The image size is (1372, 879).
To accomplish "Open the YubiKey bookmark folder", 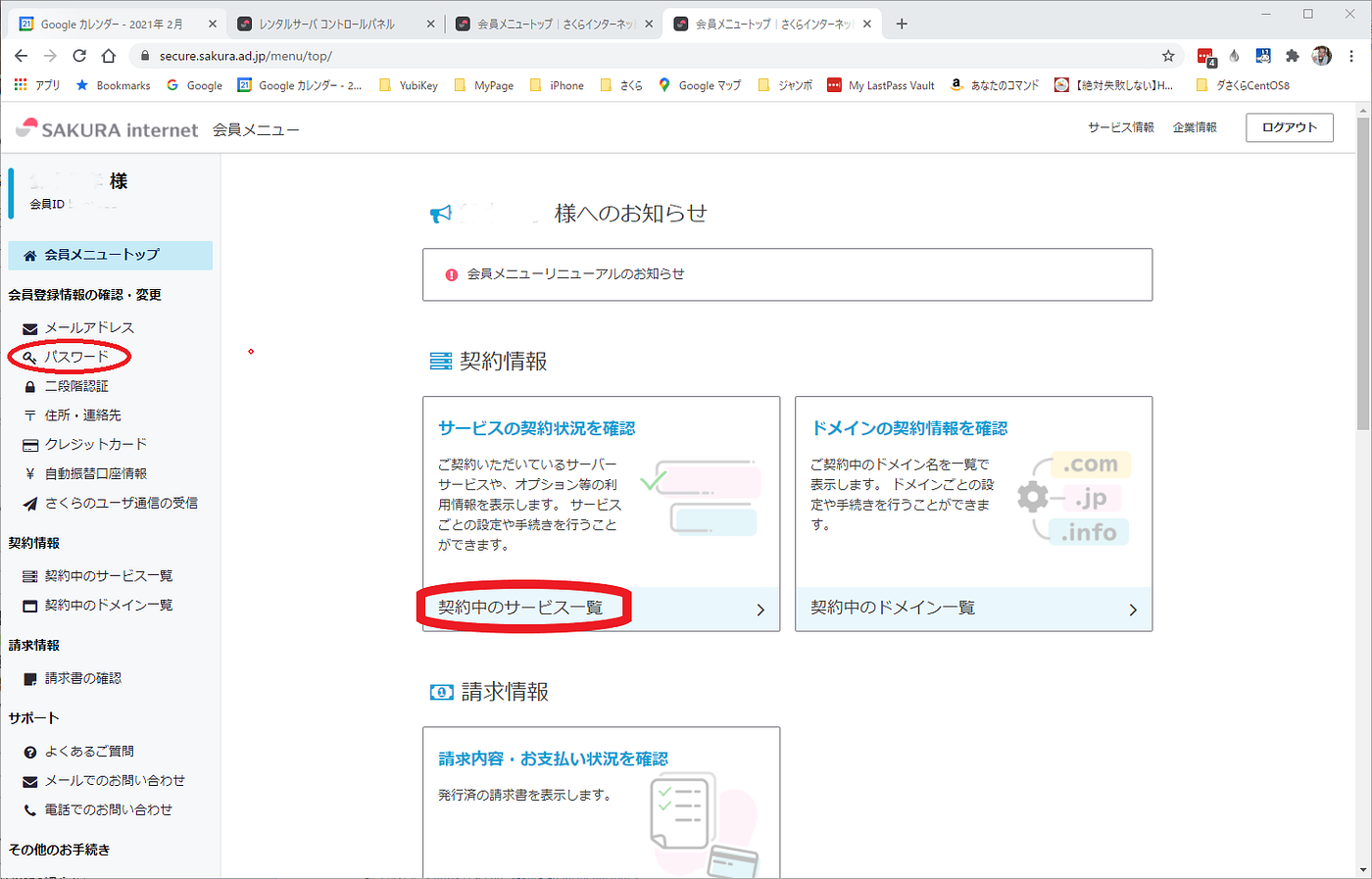I will (x=409, y=85).
